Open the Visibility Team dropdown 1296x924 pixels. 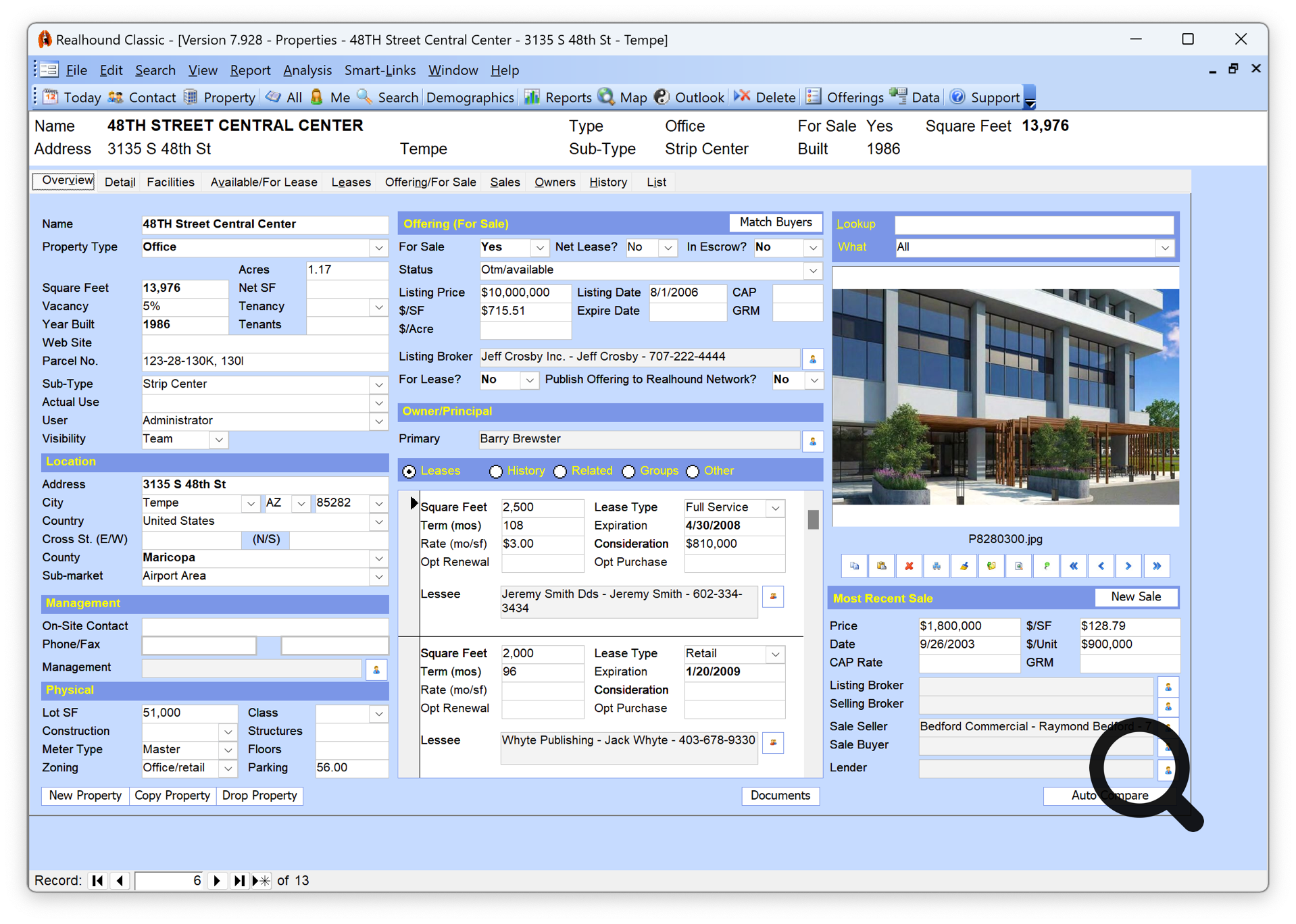pos(219,440)
